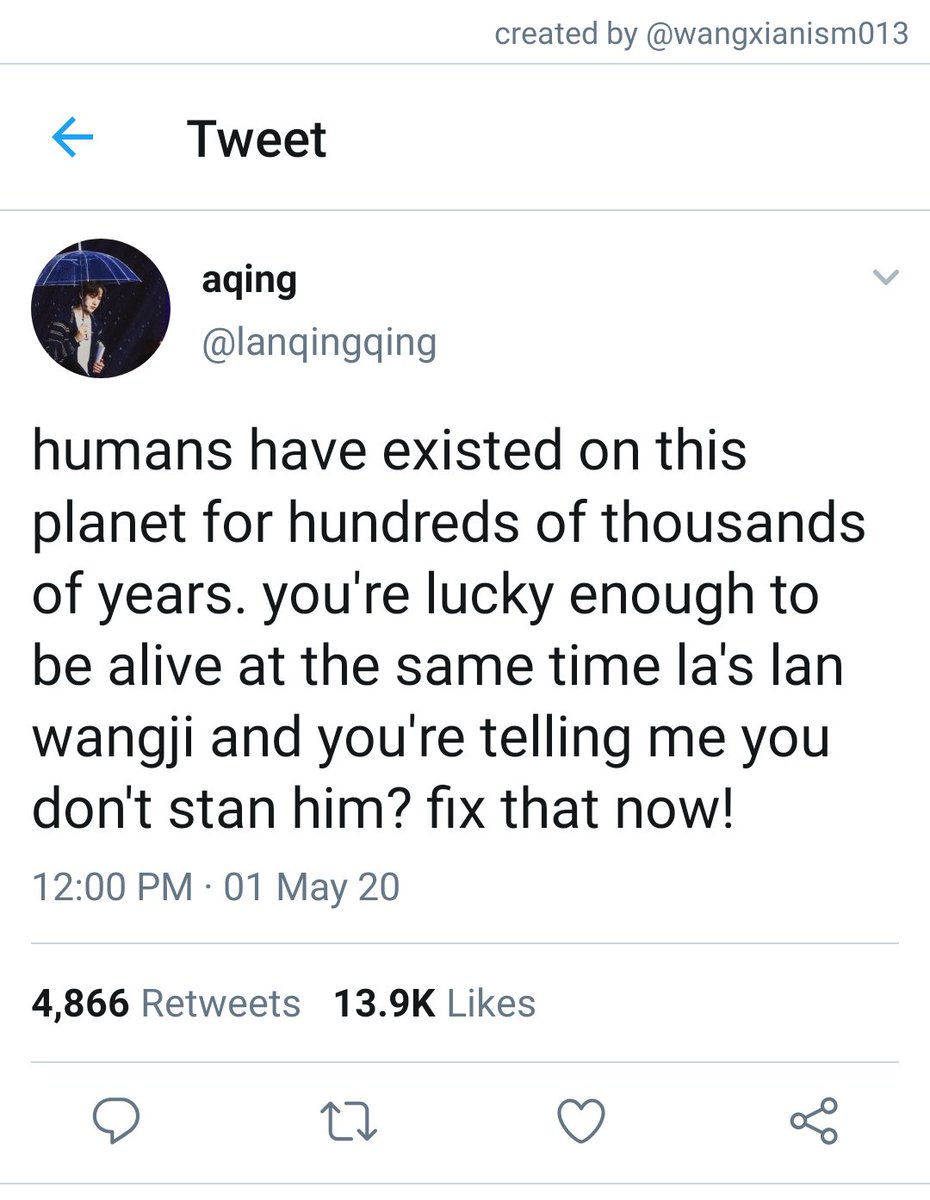This screenshot has height=1200, width=930.
Task: Share the tweet via the share icon
Action: coord(814,1121)
